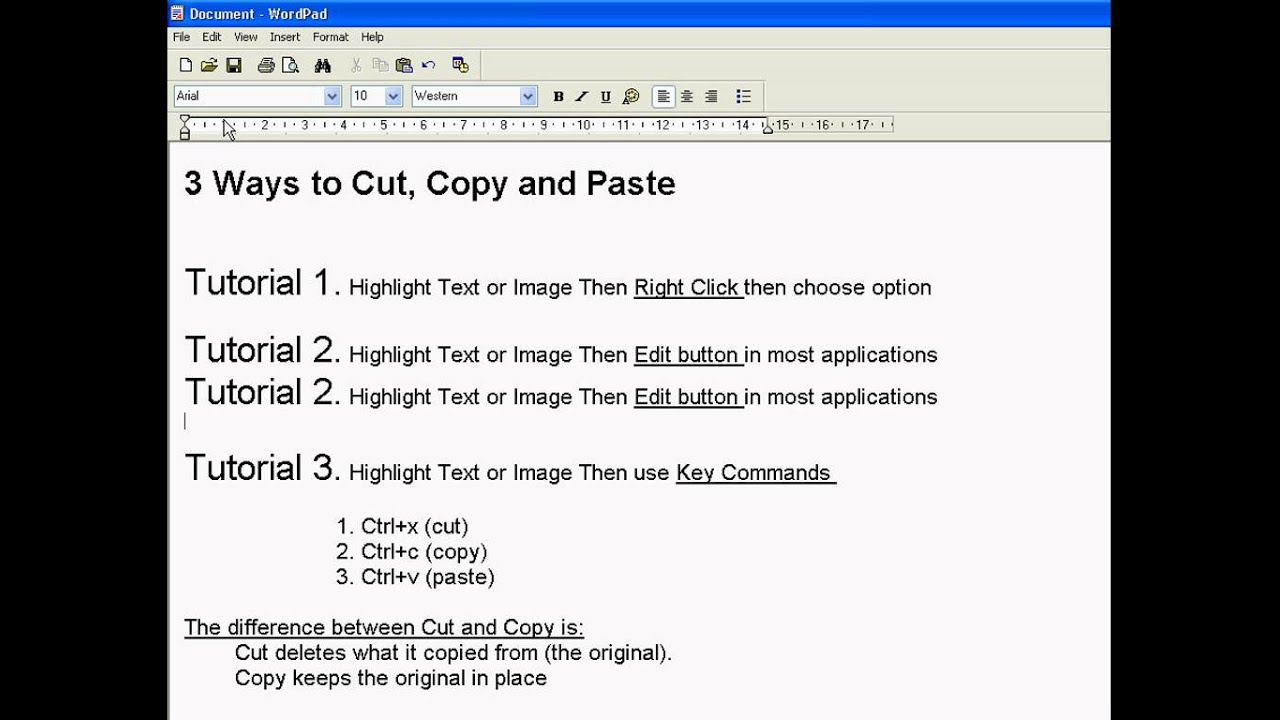
Task: Click the WordPad title bar icon
Action: pyautogui.click(x=177, y=13)
